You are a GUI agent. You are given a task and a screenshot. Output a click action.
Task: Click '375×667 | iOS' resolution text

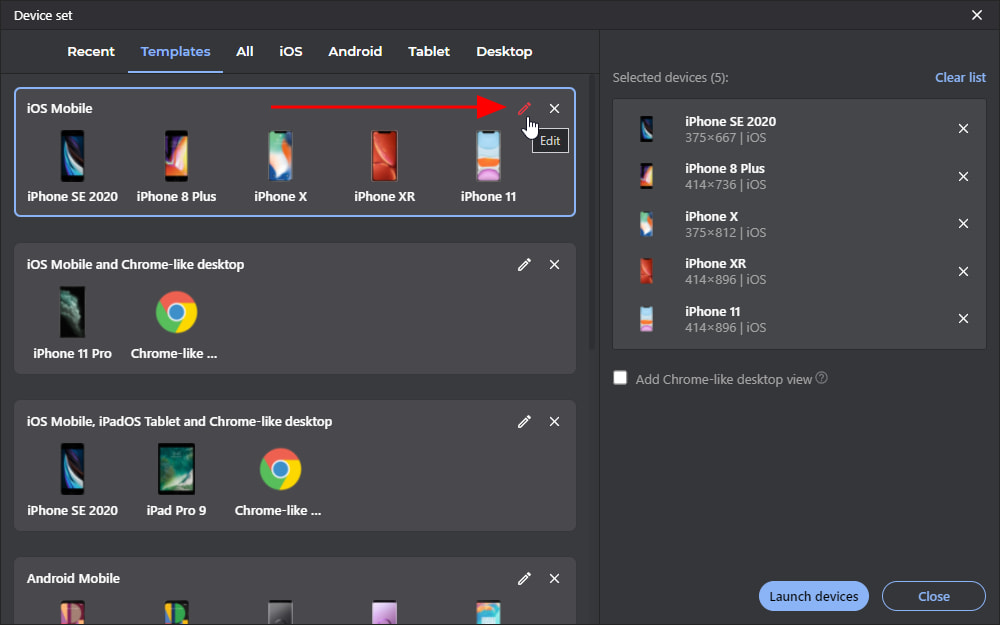pos(726,138)
